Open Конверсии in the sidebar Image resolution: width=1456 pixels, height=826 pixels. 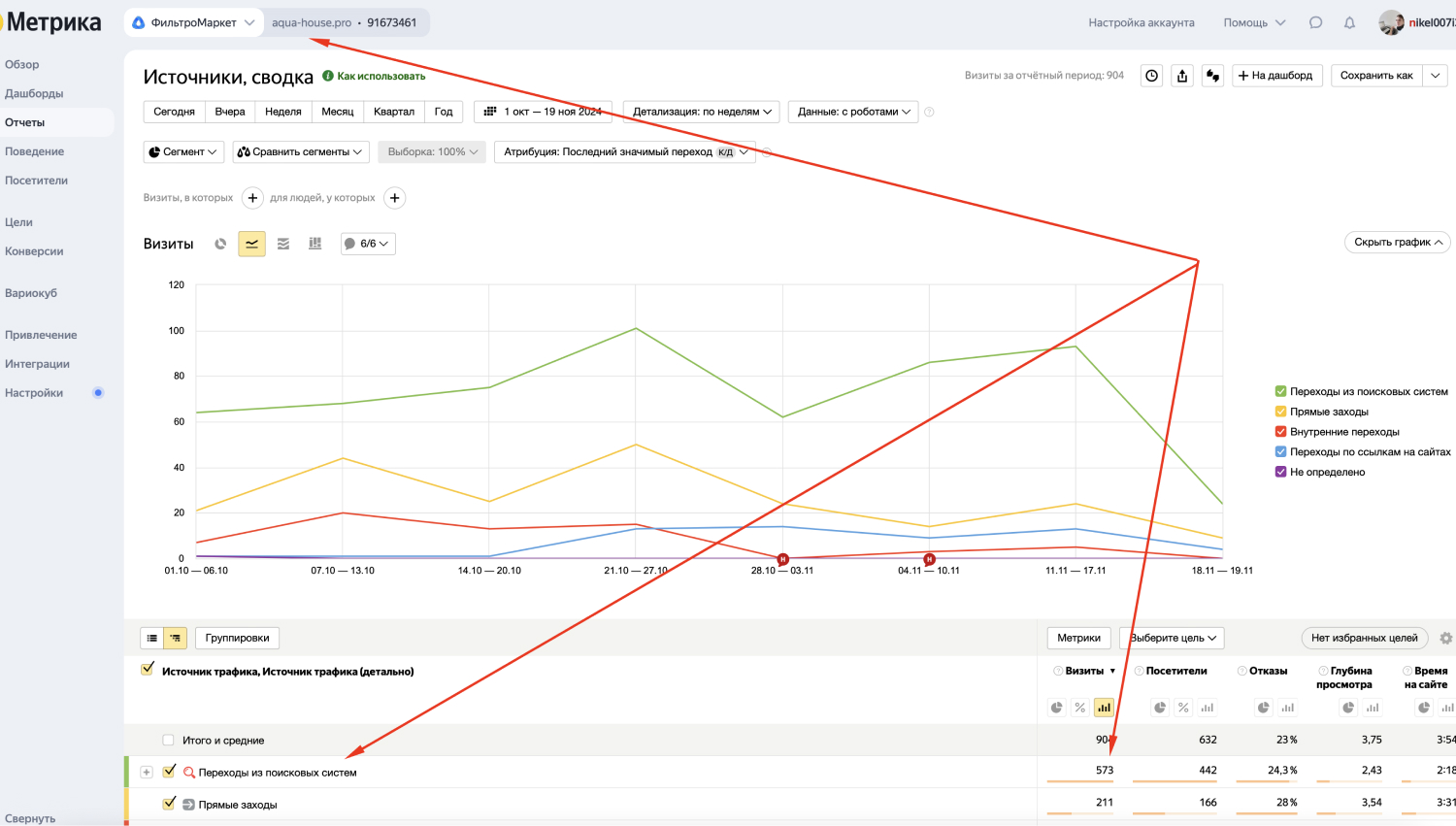pyautogui.click(x=34, y=251)
